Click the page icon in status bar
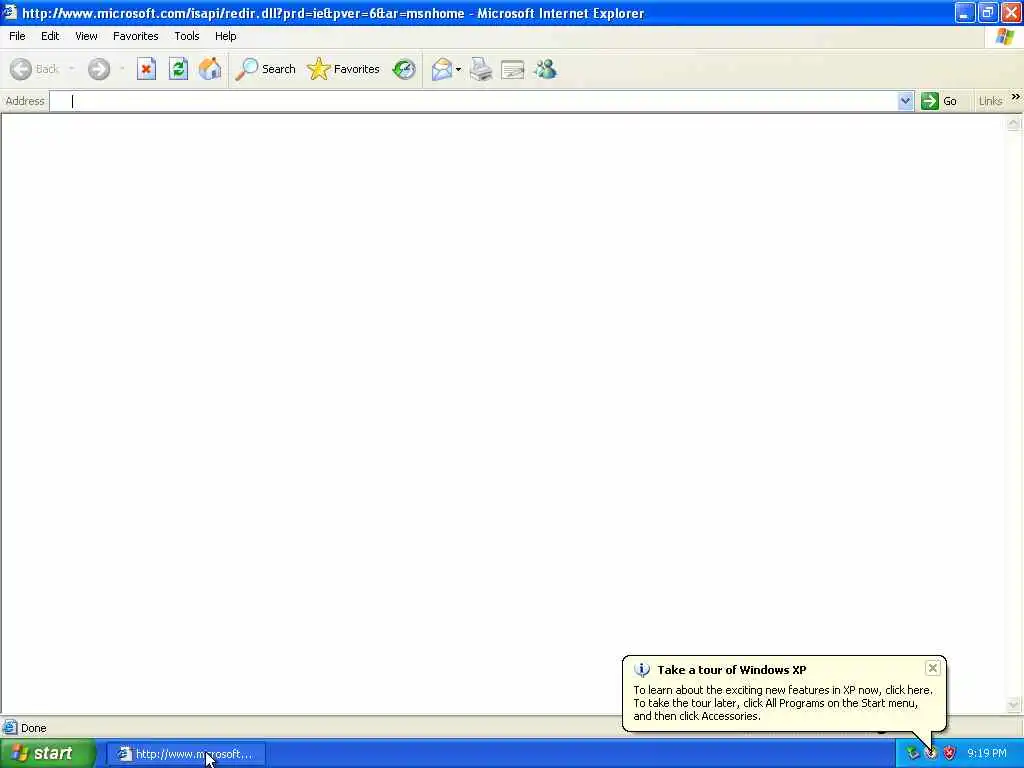 10,727
